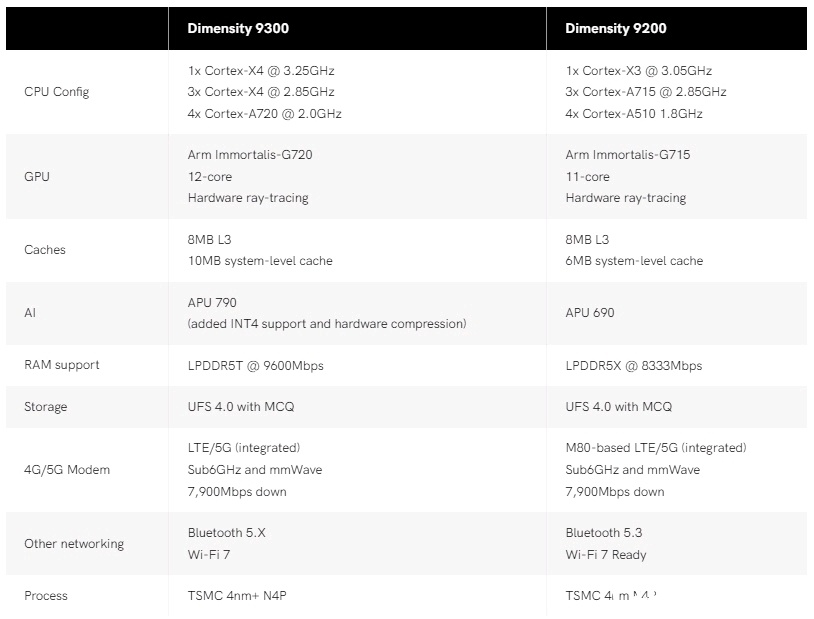Click the Dimensity 9300 column header
Image resolution: width=814 pixels, height=619 pixels.
pos(238,28)
